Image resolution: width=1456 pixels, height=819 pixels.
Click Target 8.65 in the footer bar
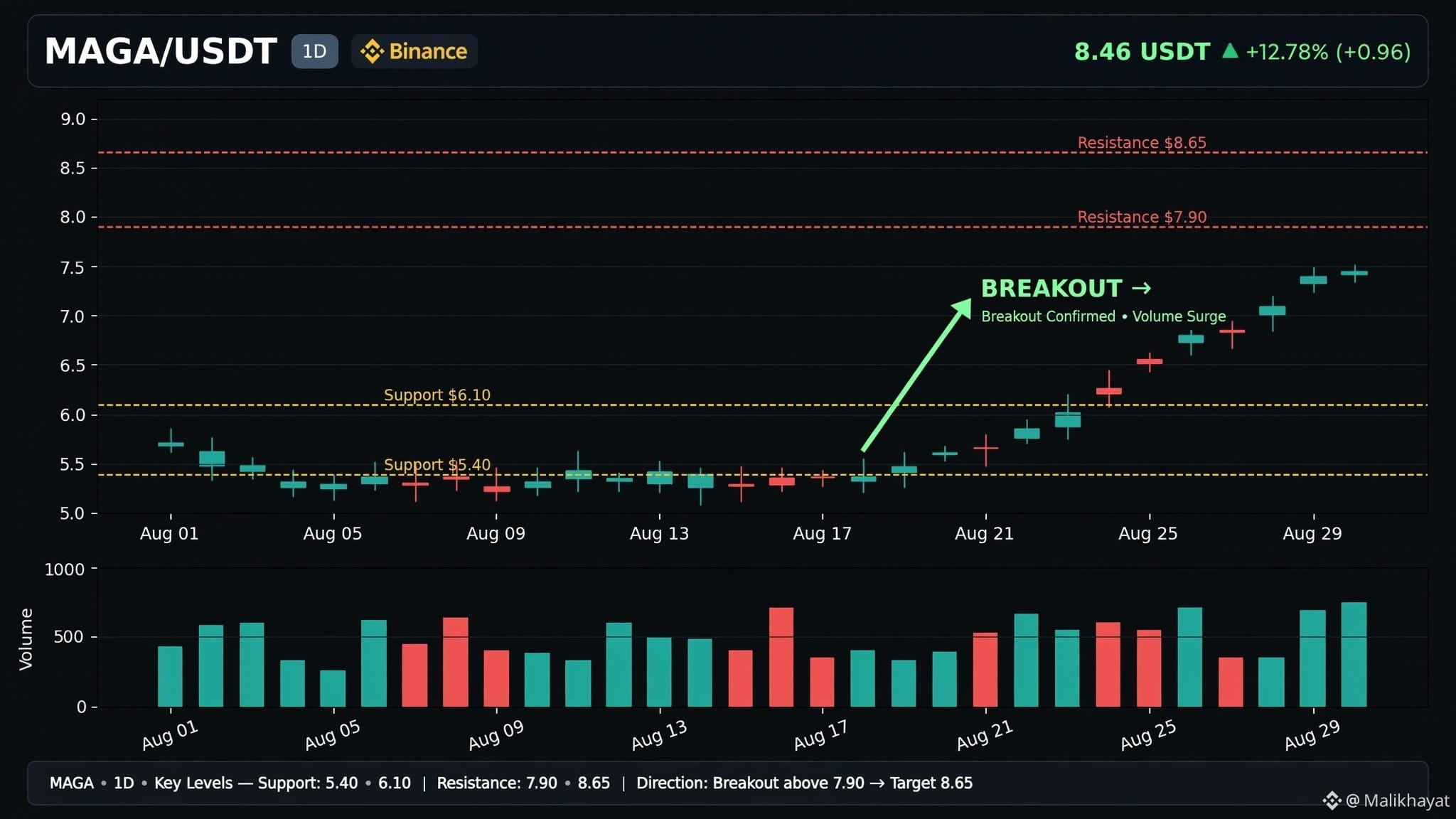click(931, 783)
